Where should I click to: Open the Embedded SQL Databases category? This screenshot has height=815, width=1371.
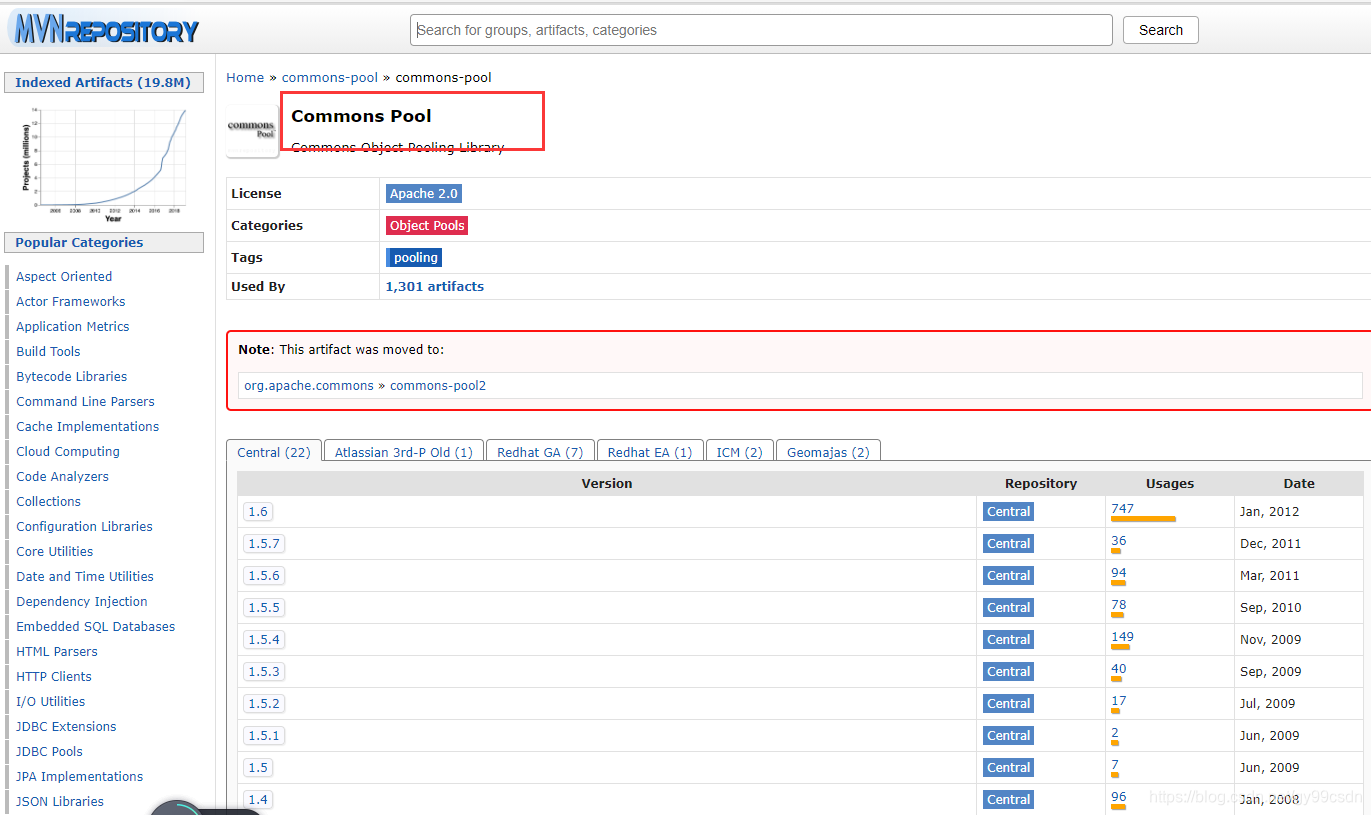96,626
